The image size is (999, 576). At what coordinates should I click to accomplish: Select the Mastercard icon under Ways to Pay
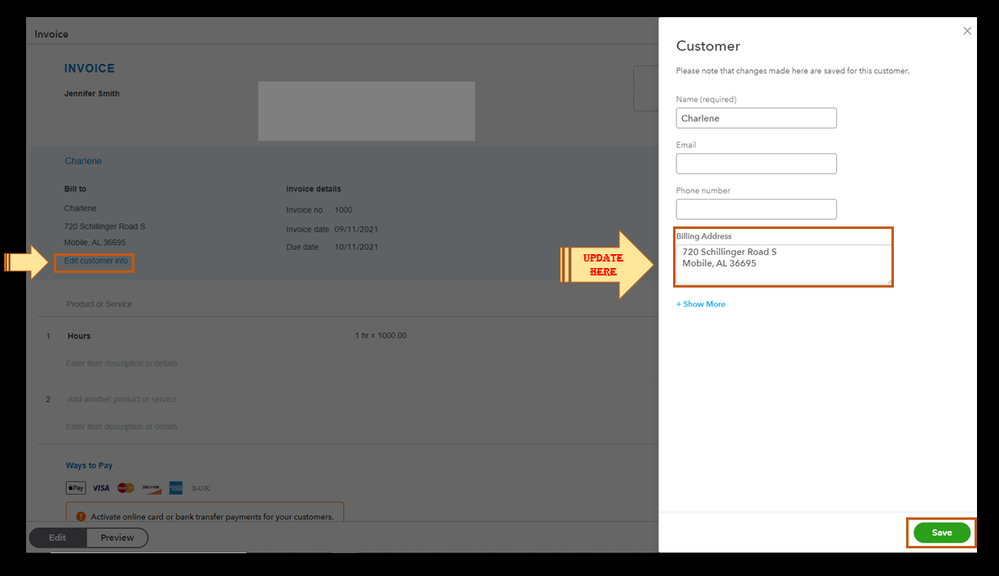coord(124,488)
